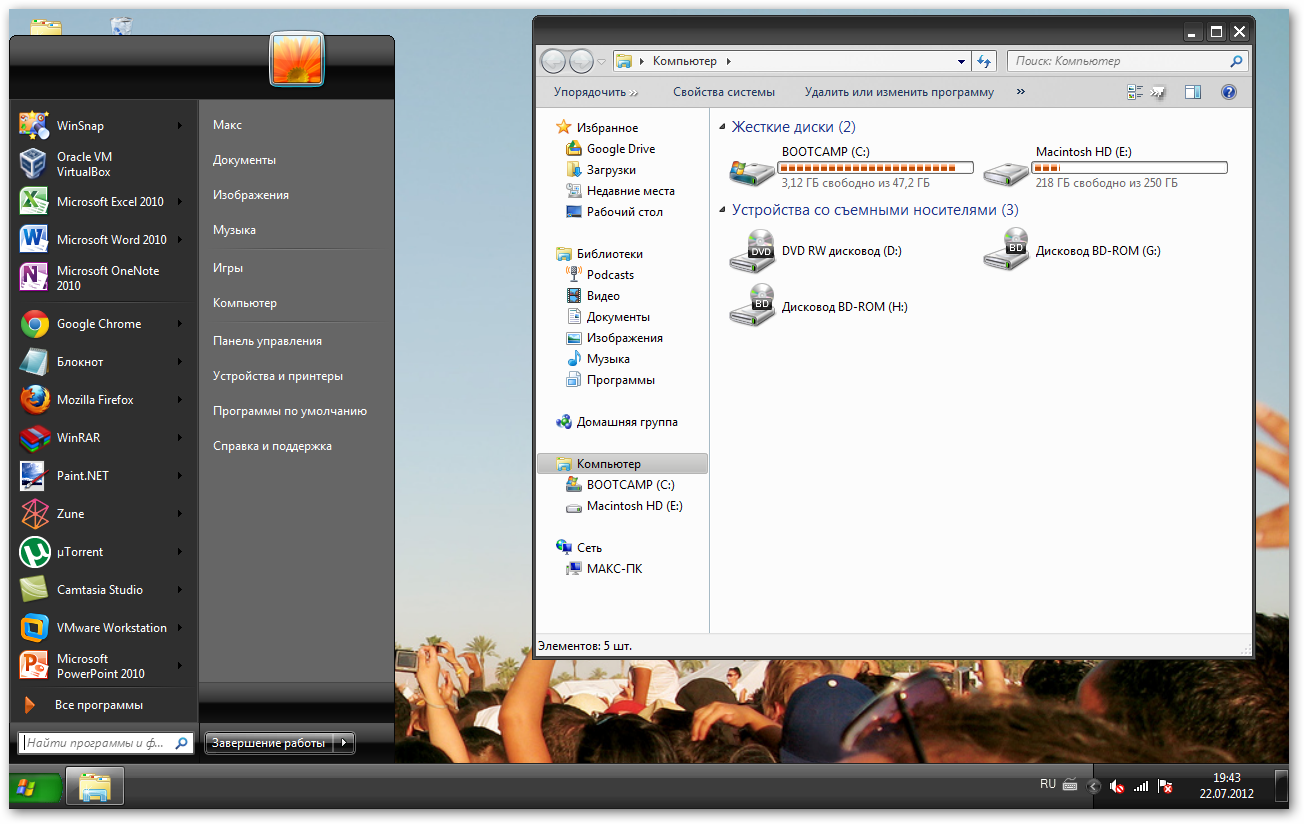This screenshot has width=1304, height=824.
Task: Click Explorer icon in taskbar
Action: (x=95, y=787)
